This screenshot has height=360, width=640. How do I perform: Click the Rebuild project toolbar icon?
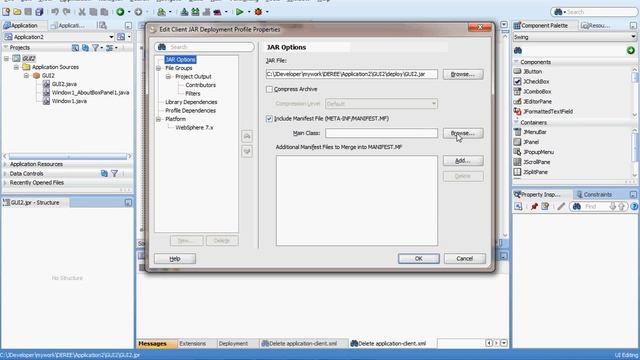(x=196, y=12)
